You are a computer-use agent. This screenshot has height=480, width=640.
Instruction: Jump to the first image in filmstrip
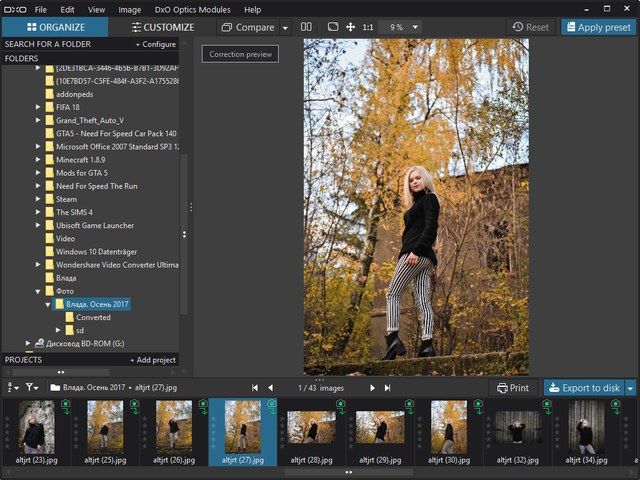pyautogui.click(x=254, y=387)
